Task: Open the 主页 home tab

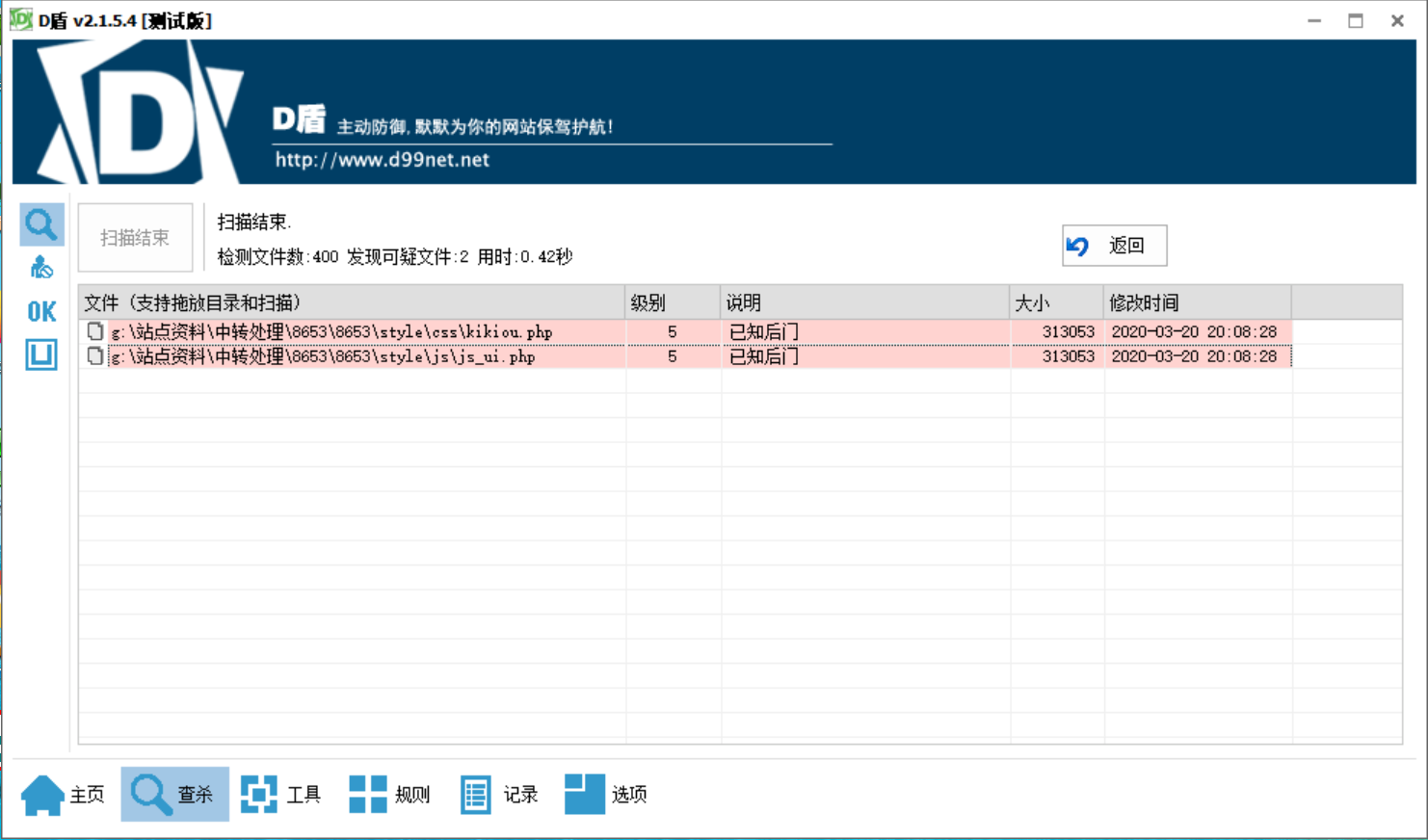Action: (64, 795)
